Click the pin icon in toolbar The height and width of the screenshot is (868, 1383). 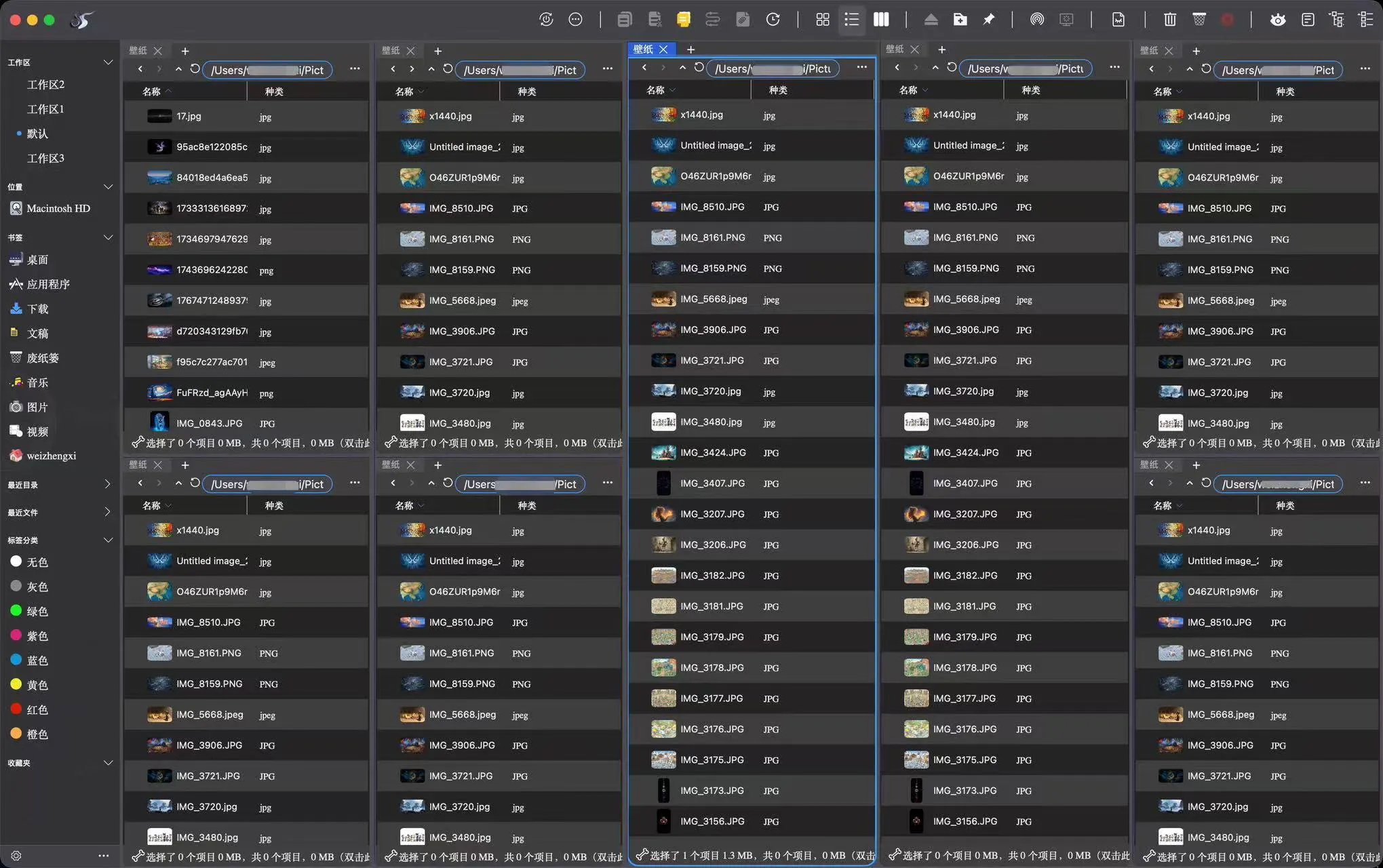click(989, 20)
